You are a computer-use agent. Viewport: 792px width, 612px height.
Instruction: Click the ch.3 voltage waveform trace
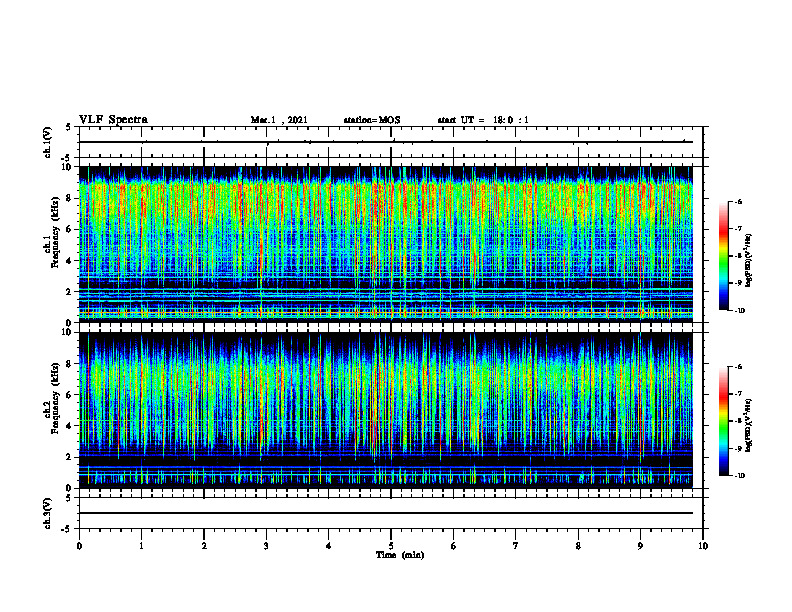[386, 513]
